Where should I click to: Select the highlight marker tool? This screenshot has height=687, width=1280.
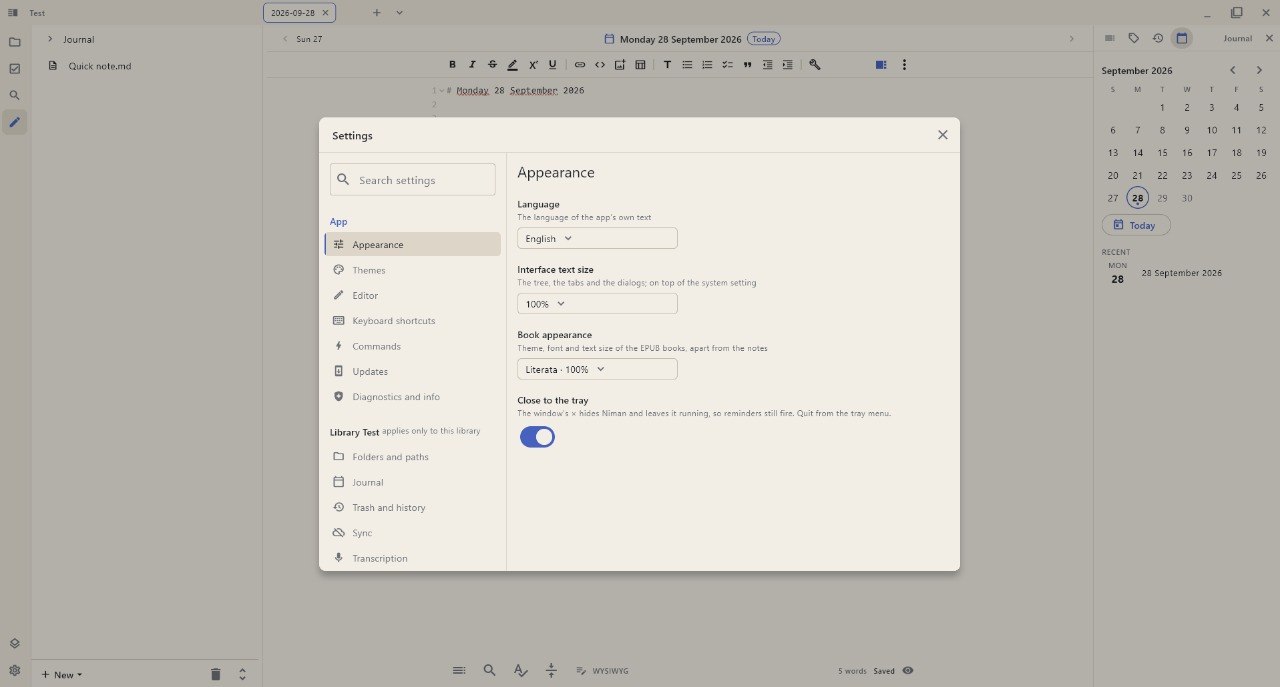point(512,64)
